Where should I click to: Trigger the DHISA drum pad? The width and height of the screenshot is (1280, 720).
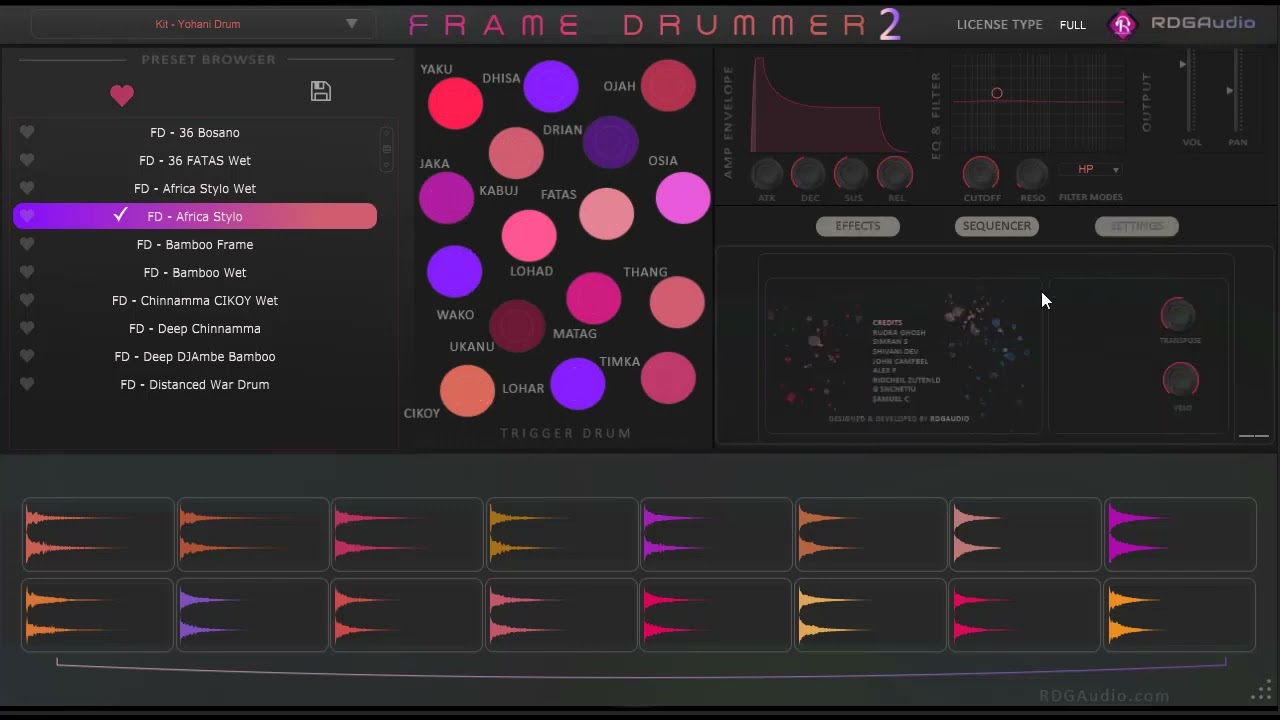[550, 85]
